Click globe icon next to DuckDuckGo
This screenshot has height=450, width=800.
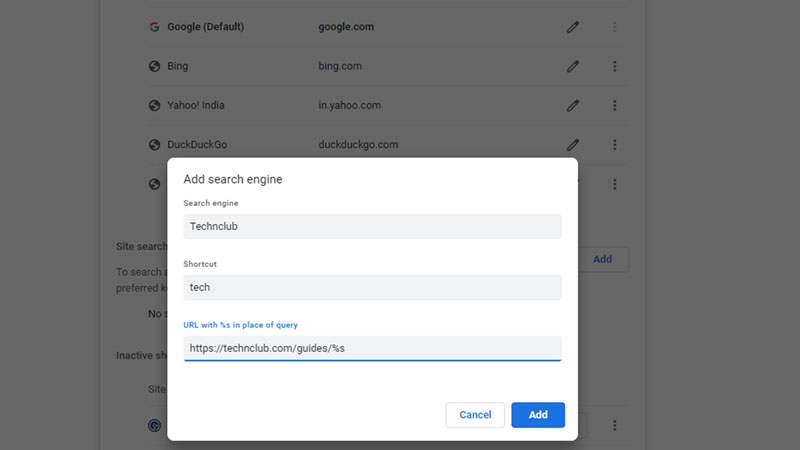pyautogui.click(x=154, y=145)
